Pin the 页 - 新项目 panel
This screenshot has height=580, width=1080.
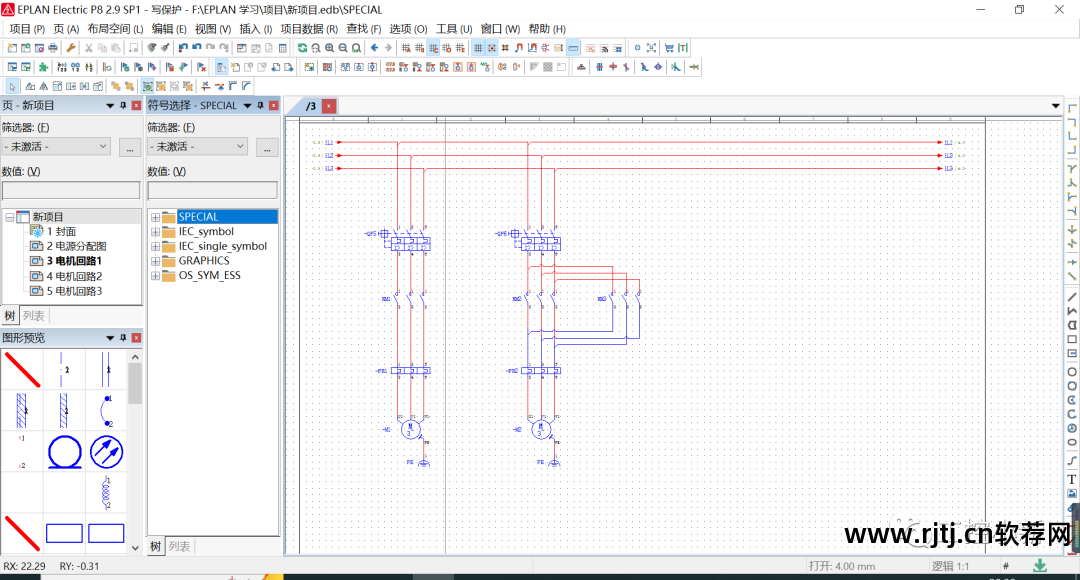point(123,105)
